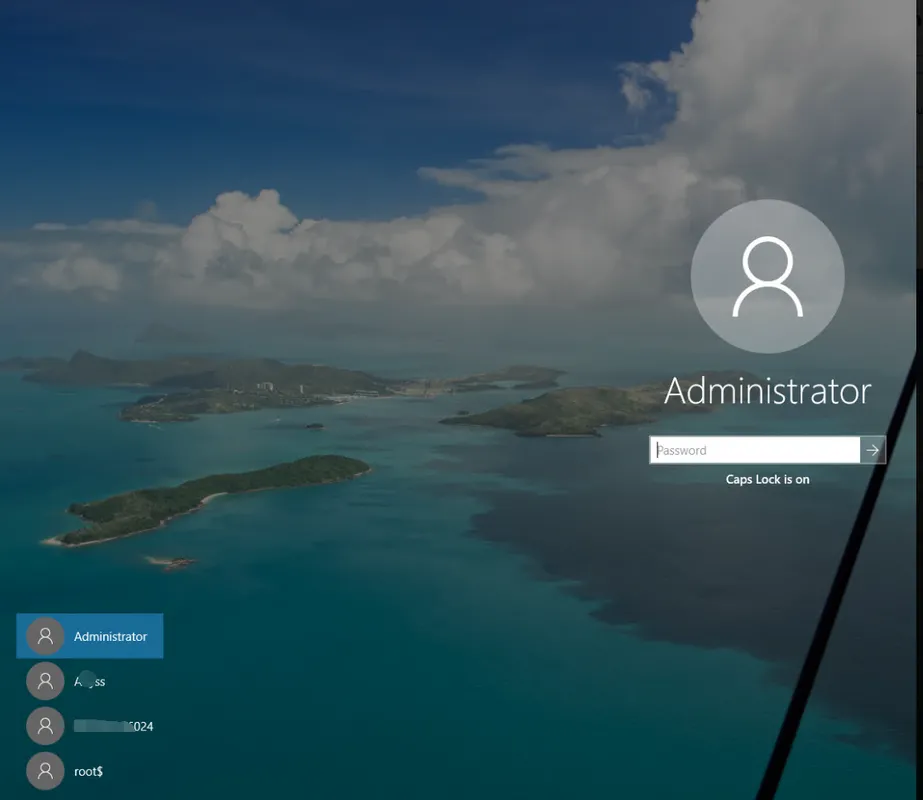The height and width of the screenshot is (800, 923).
Task: Submit password with the arrow button
Action: coord(873,450)
